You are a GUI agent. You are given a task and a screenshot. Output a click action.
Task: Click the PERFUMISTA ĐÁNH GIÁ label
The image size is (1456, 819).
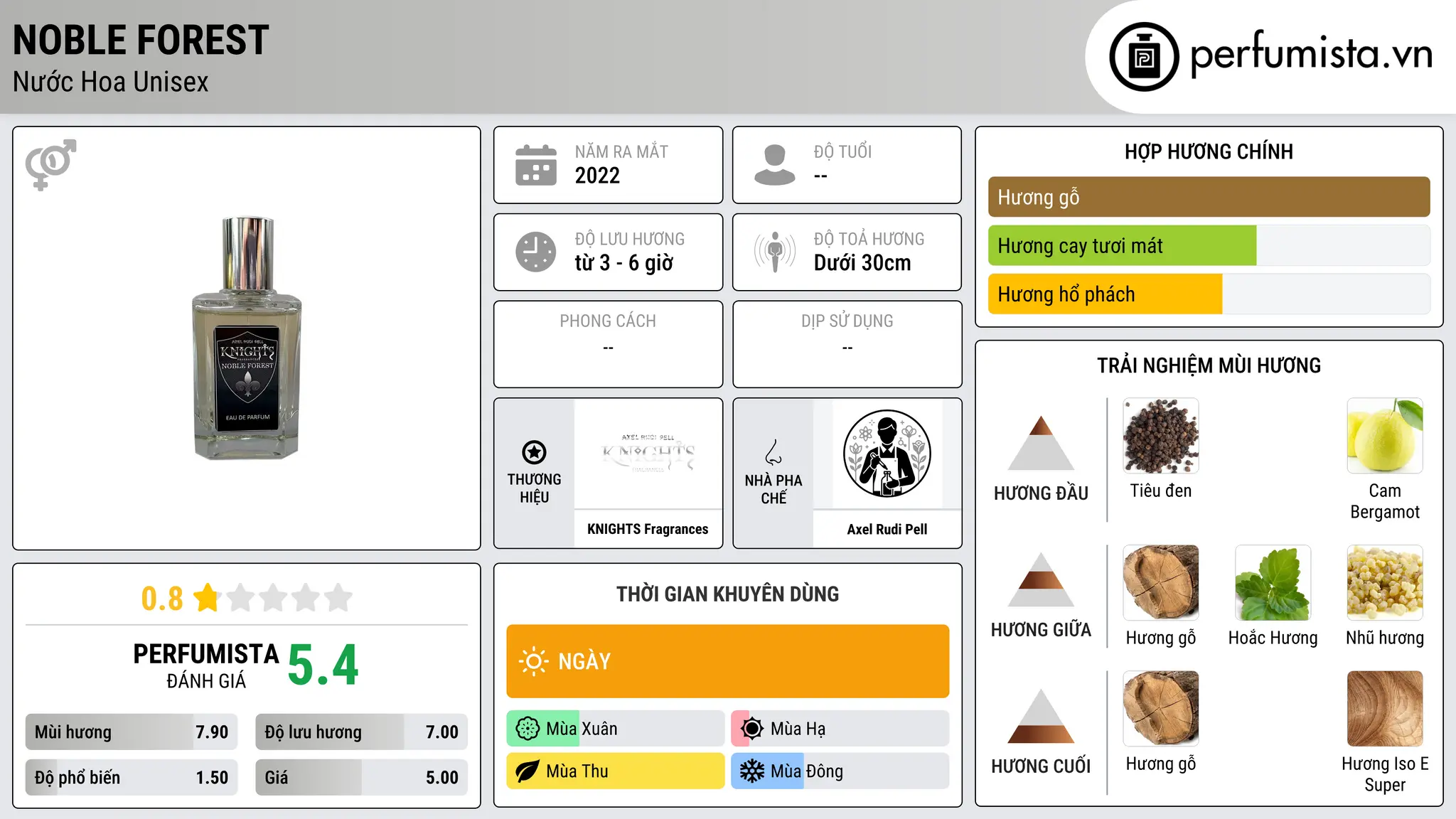pos(206,665)
